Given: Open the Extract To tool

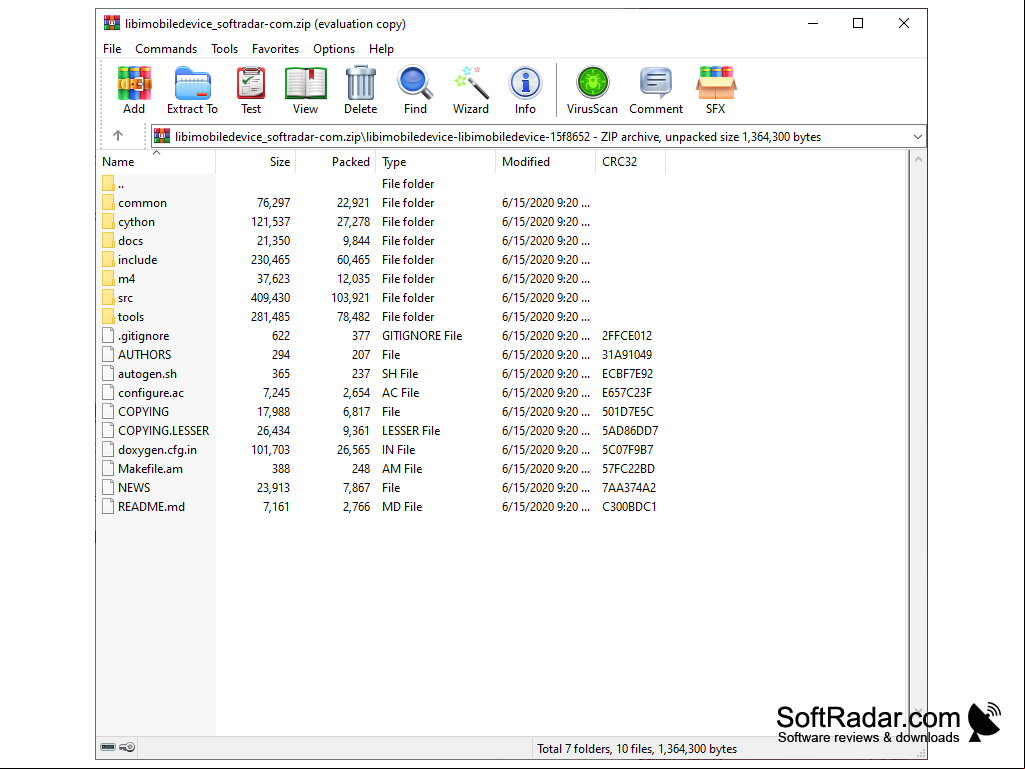Looking at the screenshot, I should [192, 90].
